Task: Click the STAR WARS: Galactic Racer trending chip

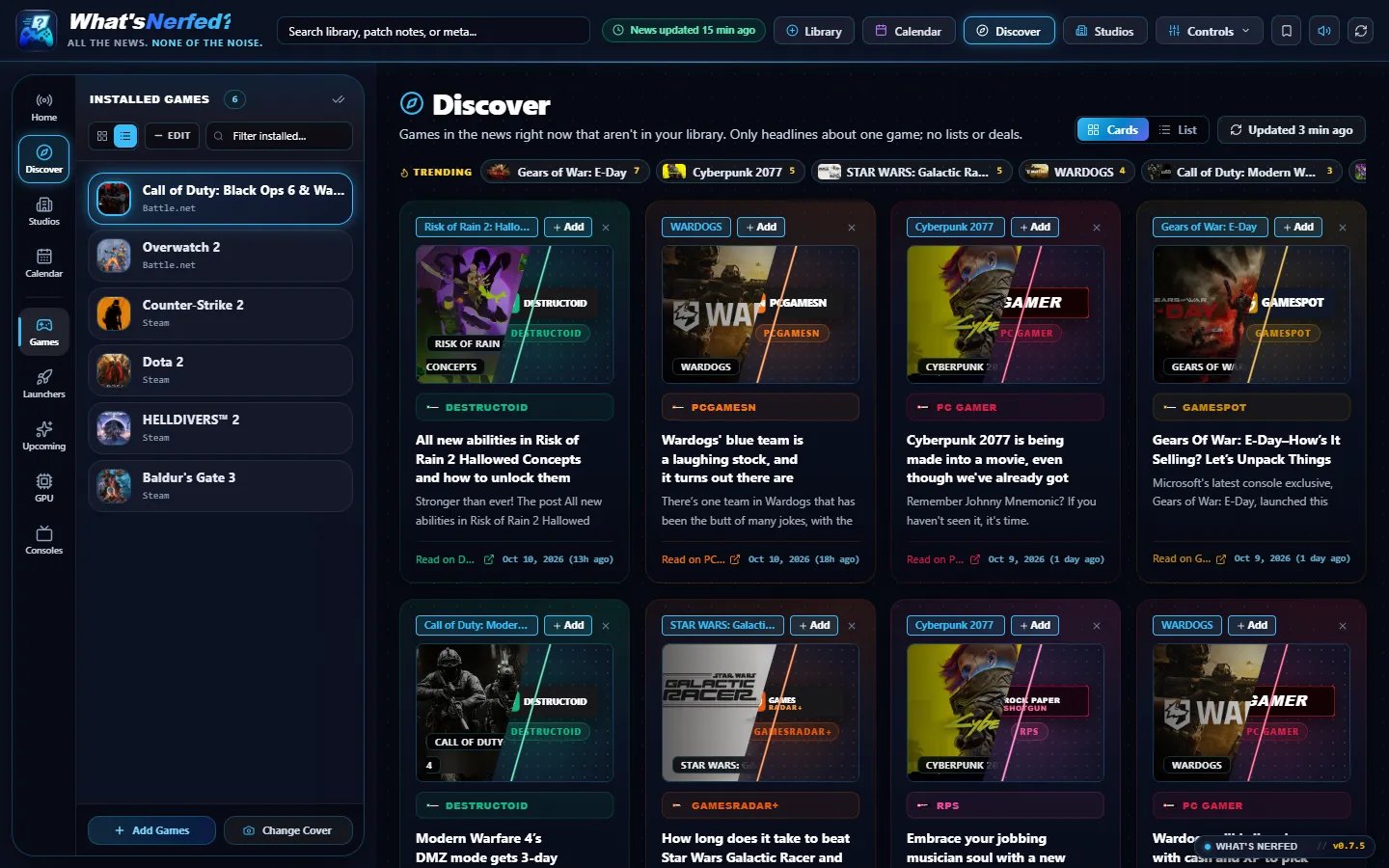Action: coord(912,172)
